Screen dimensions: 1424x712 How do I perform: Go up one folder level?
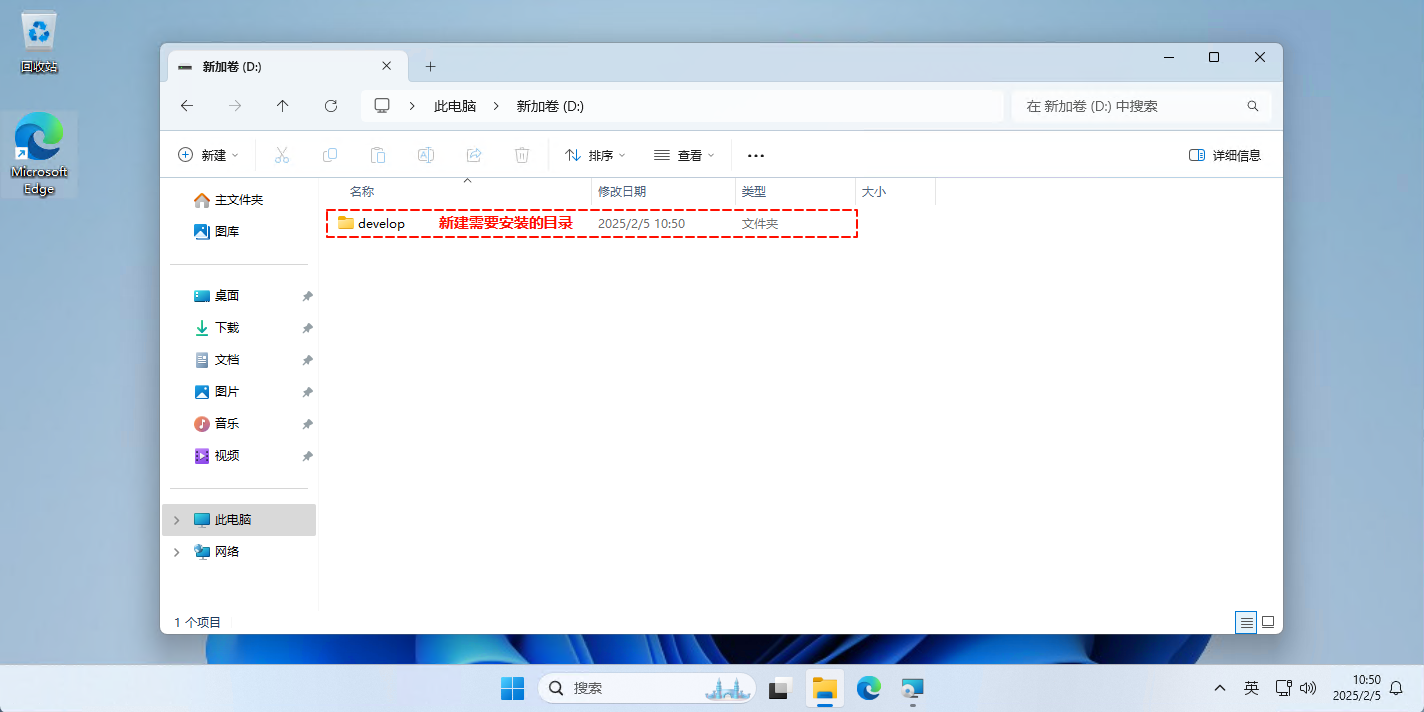click(x=283, y=106)
